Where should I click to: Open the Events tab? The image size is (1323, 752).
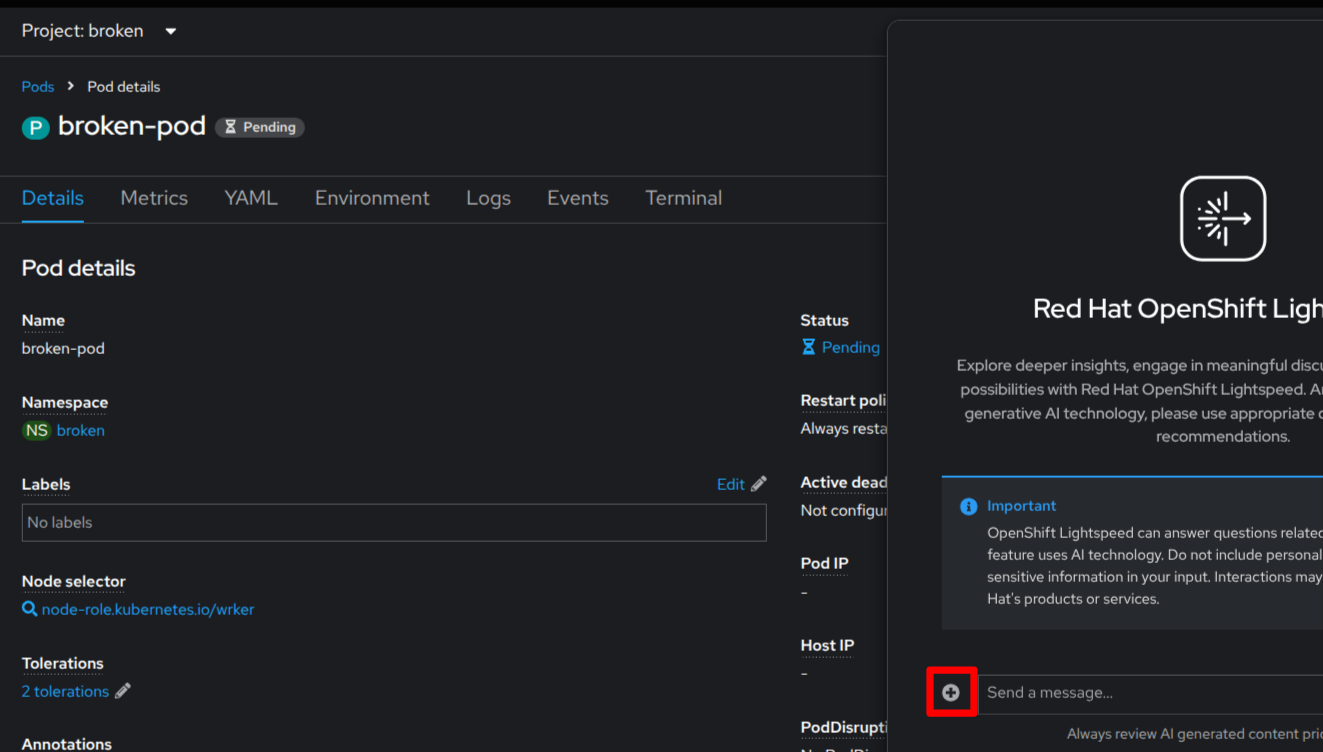tap(578, 198)
